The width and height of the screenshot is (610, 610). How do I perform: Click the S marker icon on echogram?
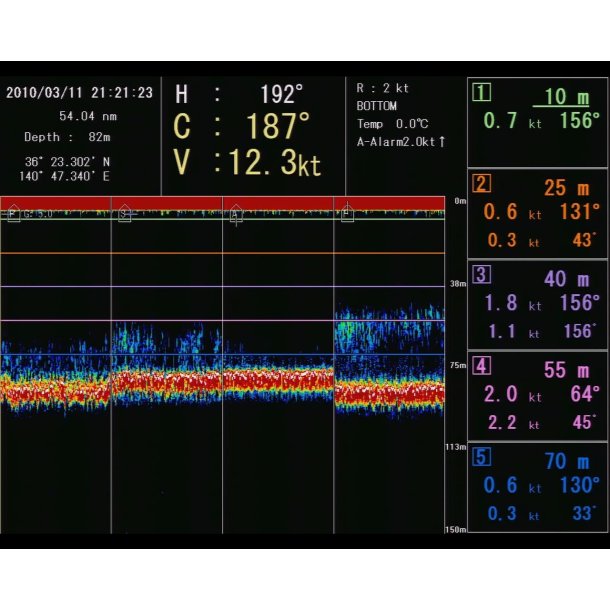[124, 214]
